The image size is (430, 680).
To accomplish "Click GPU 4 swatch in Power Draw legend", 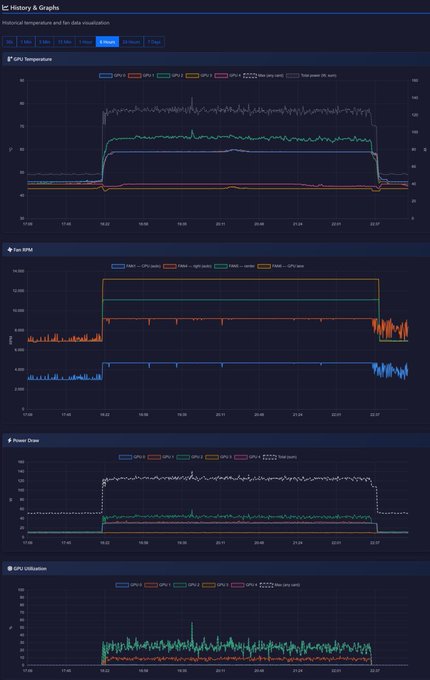I will (x=241, y=457).
